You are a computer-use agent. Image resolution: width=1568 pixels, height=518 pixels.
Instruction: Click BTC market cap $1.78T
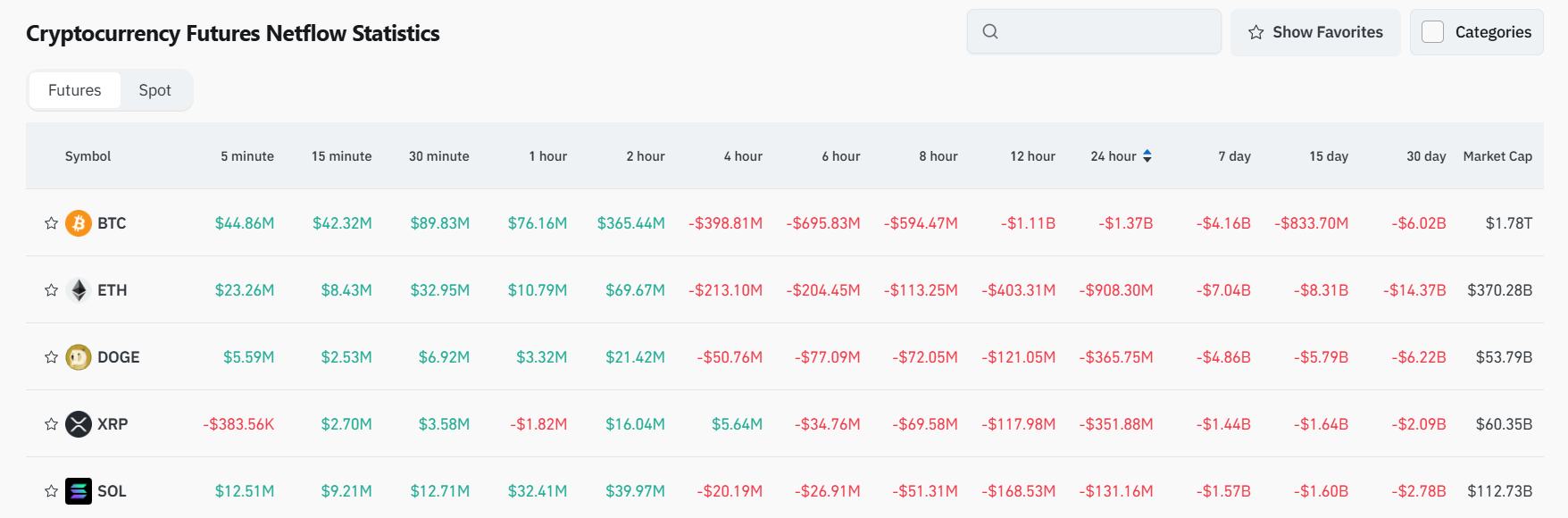[1509, 223]
